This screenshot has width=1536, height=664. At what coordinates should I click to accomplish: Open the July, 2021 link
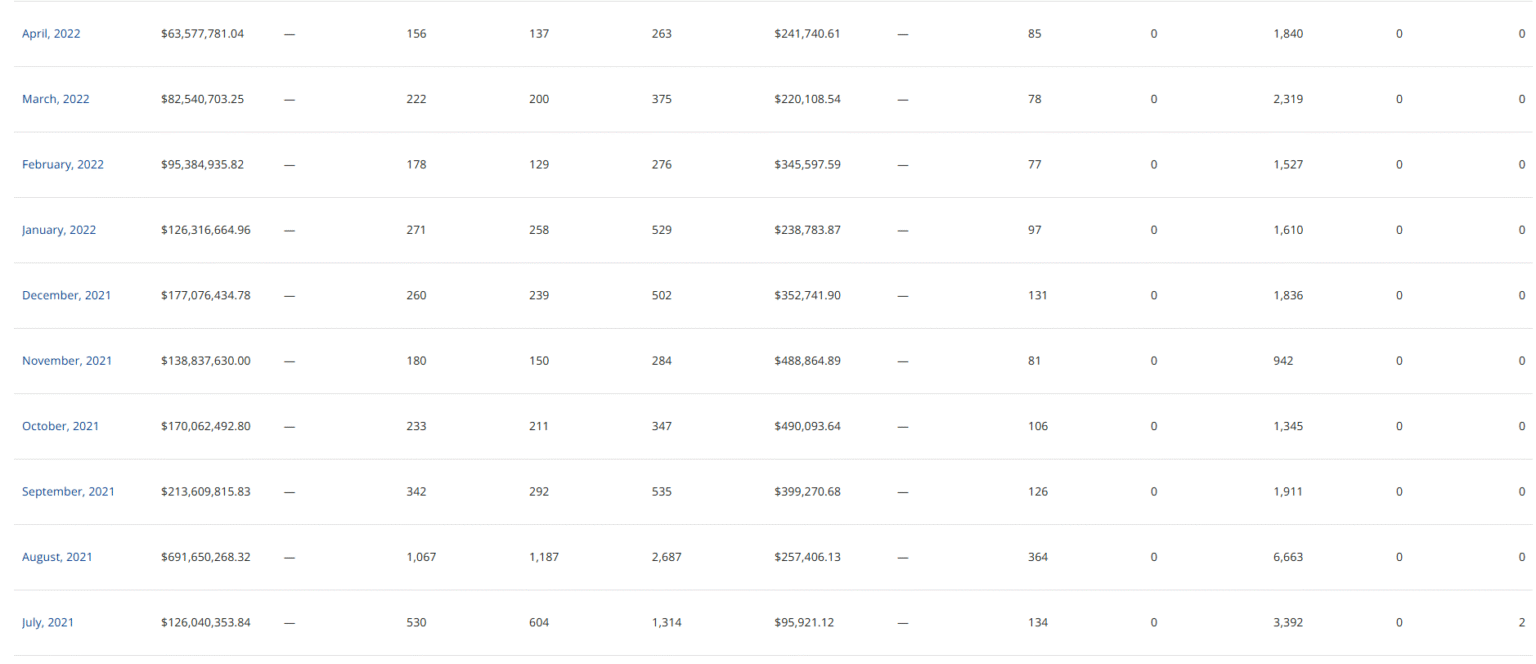(x=47, y=623)
